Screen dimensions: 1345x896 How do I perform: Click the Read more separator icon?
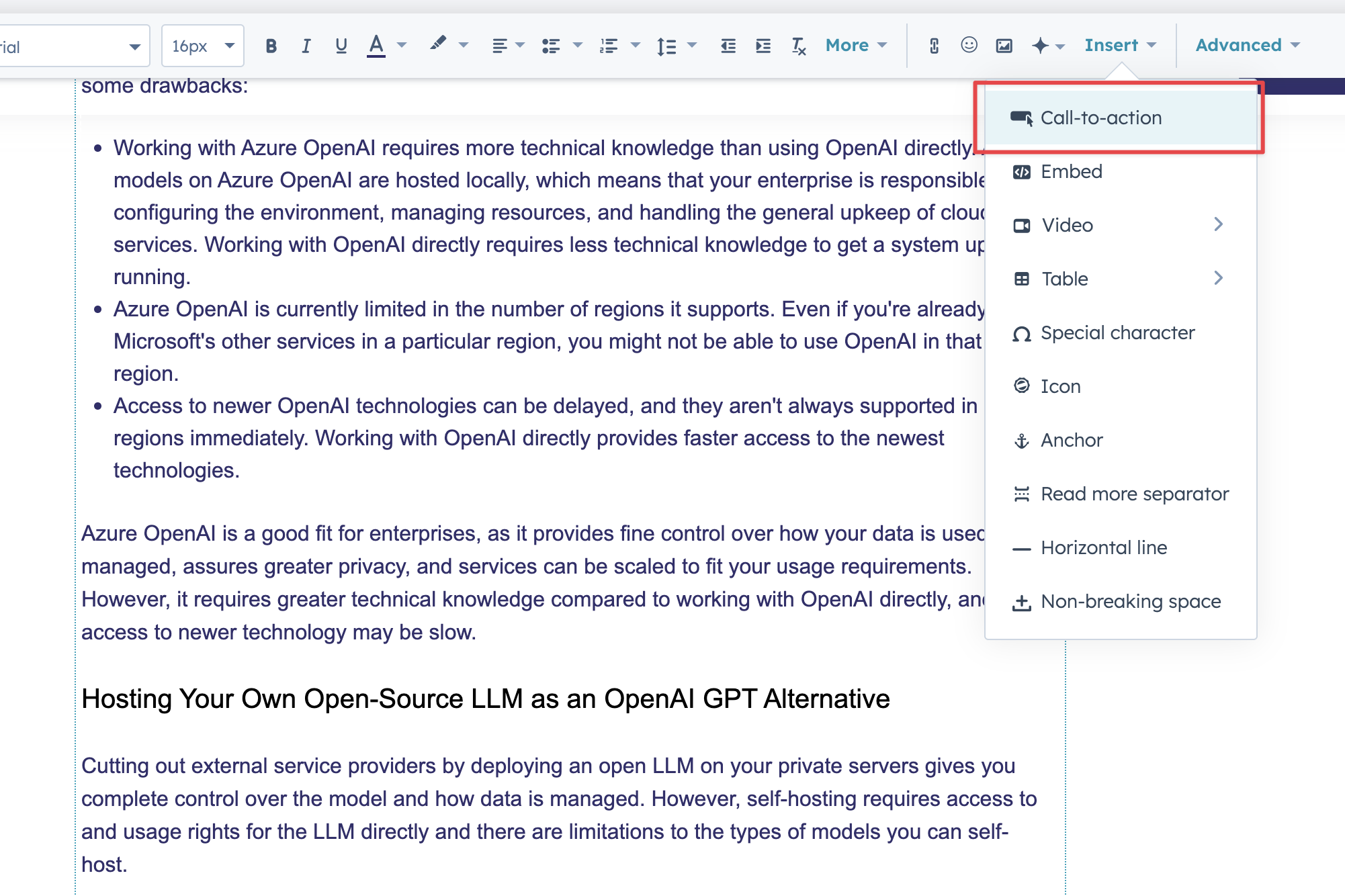click(1021, 494)
